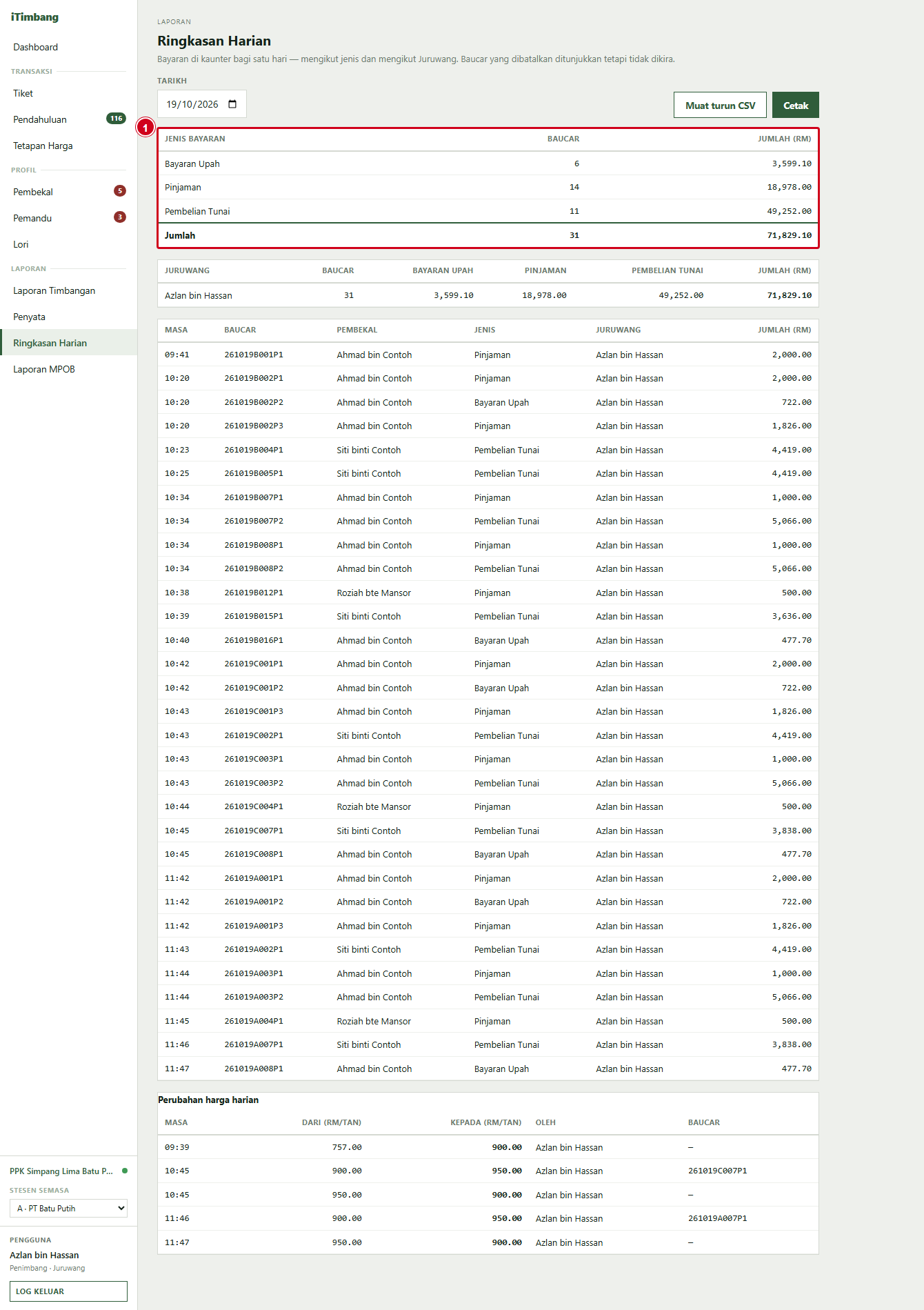The image size is (924, 1310).
Task: Click the Pembelian Tunai total 49,252.00
Action: point(789,211)
